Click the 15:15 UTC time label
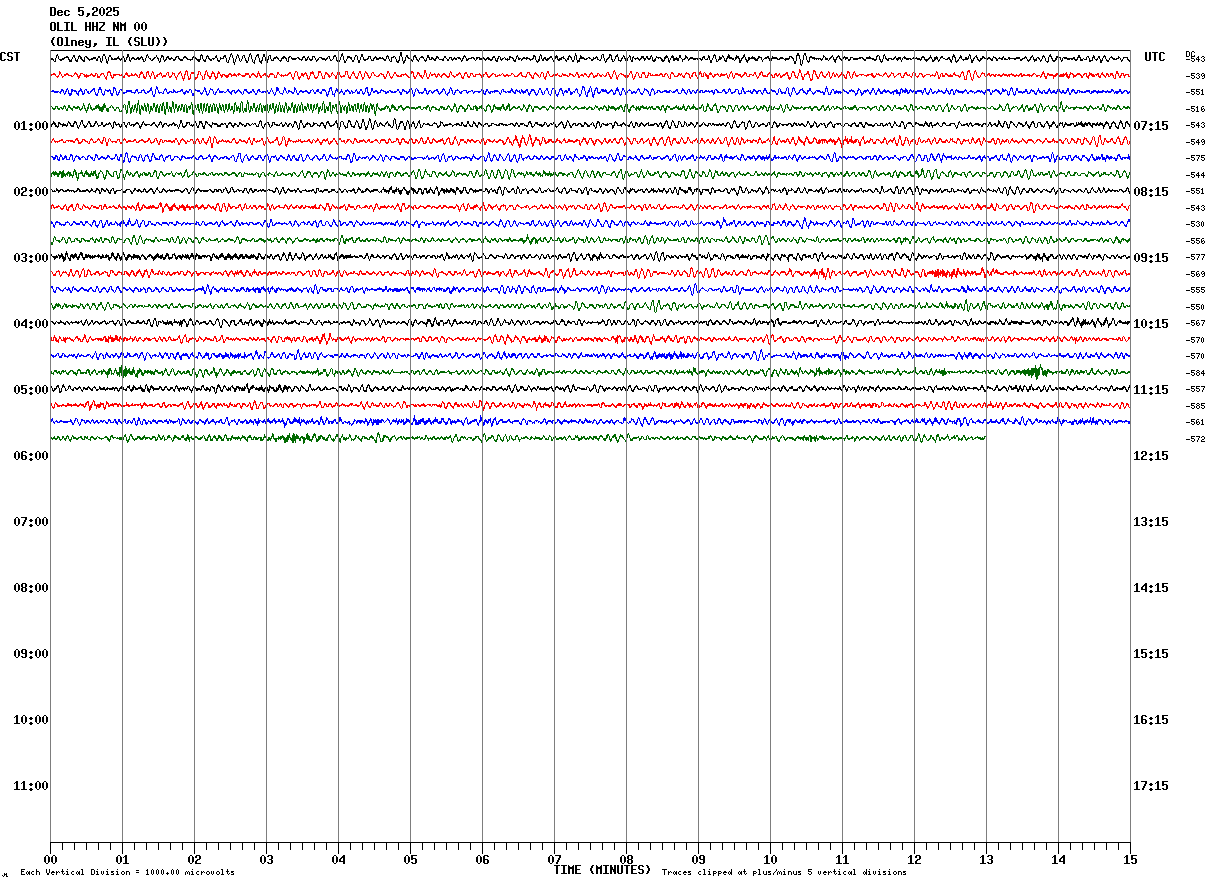This screenshot has height=886, width=1210. (x=1152, y=654)
